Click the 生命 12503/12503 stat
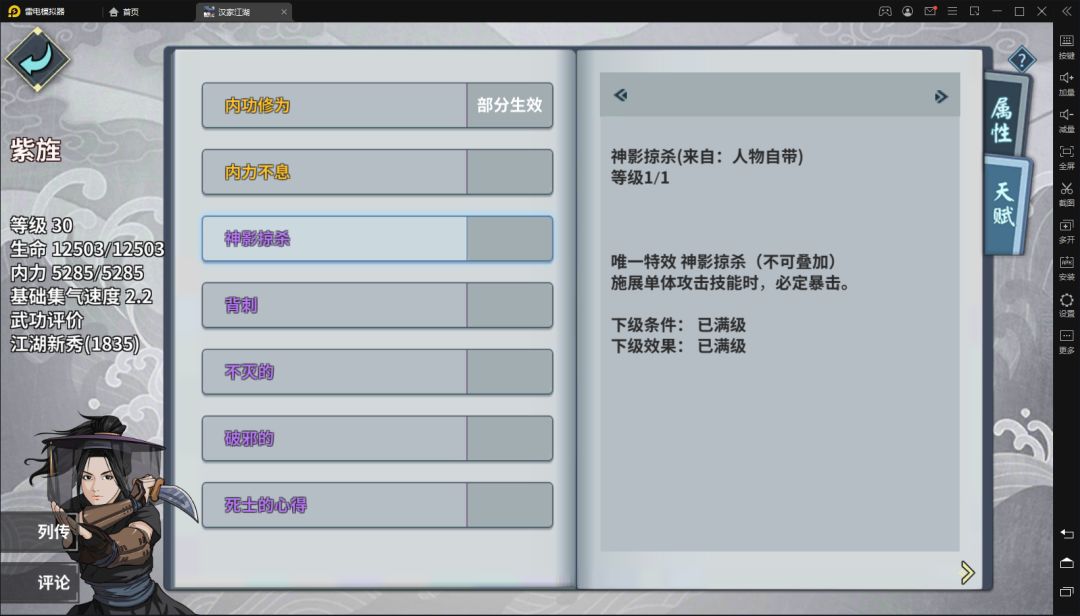 [87, 249]
